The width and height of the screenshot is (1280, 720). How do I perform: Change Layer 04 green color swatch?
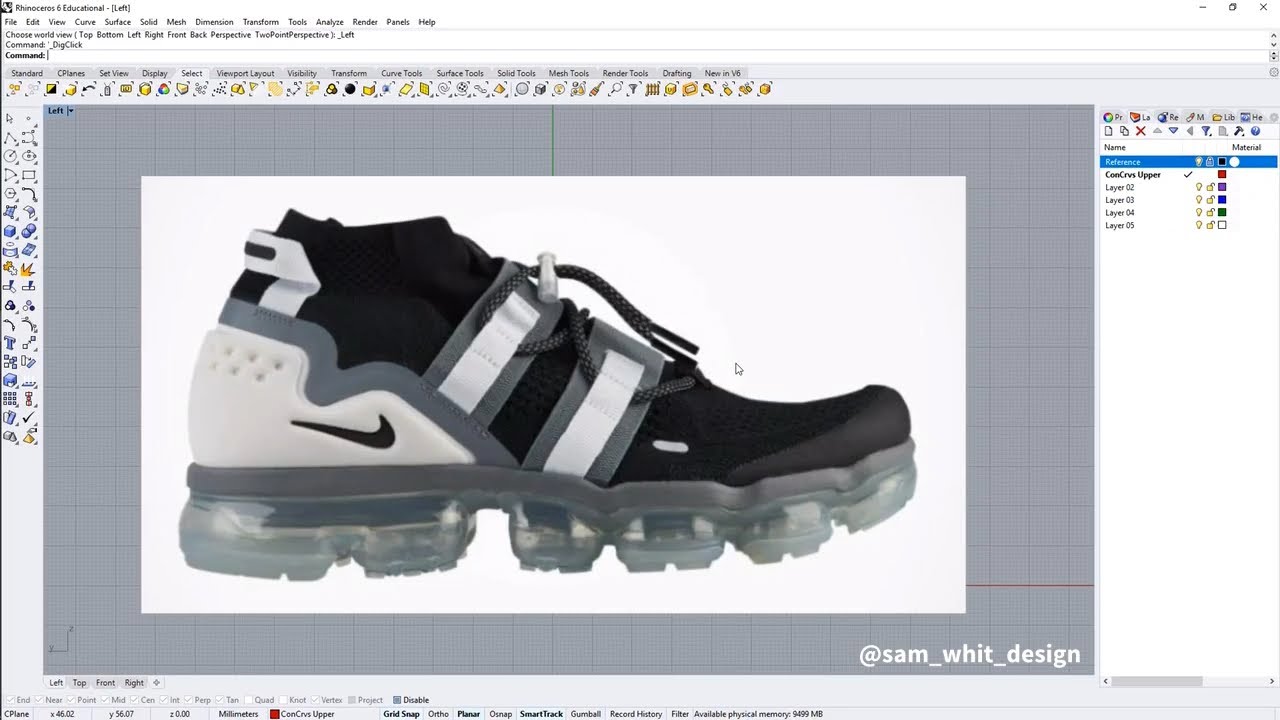(x=1222, y=213)
